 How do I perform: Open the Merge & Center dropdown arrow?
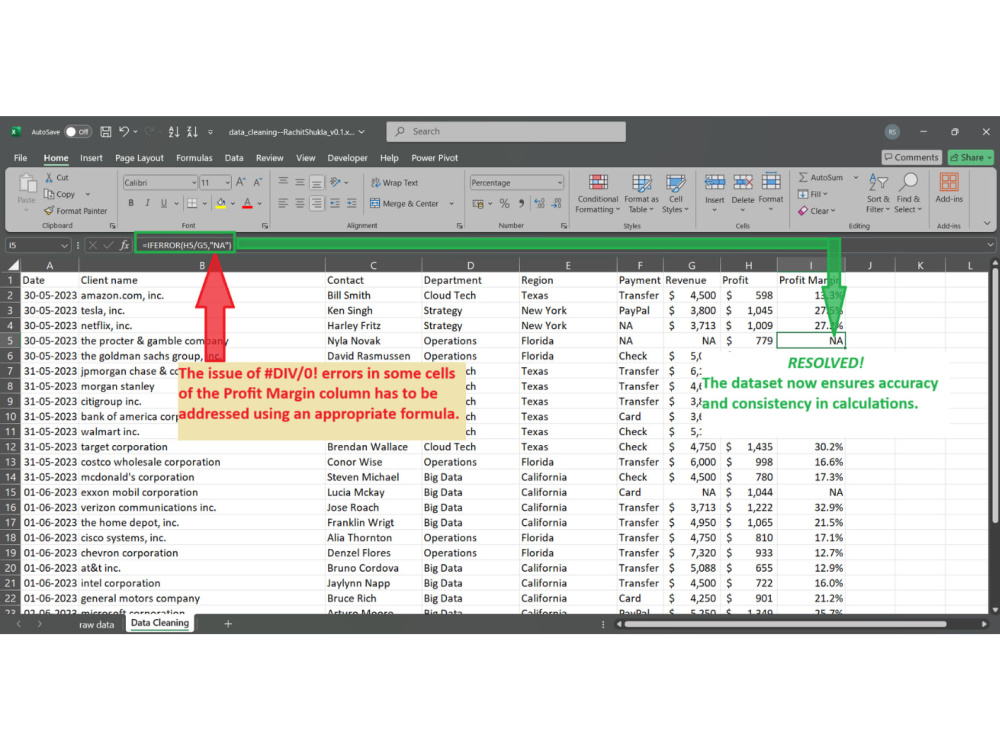pyautogui.click(x=452, y=204)
